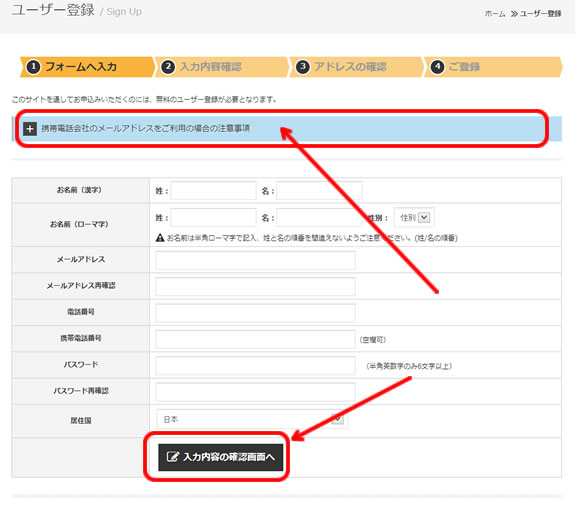Click the パスワード row label

point(81,365)
